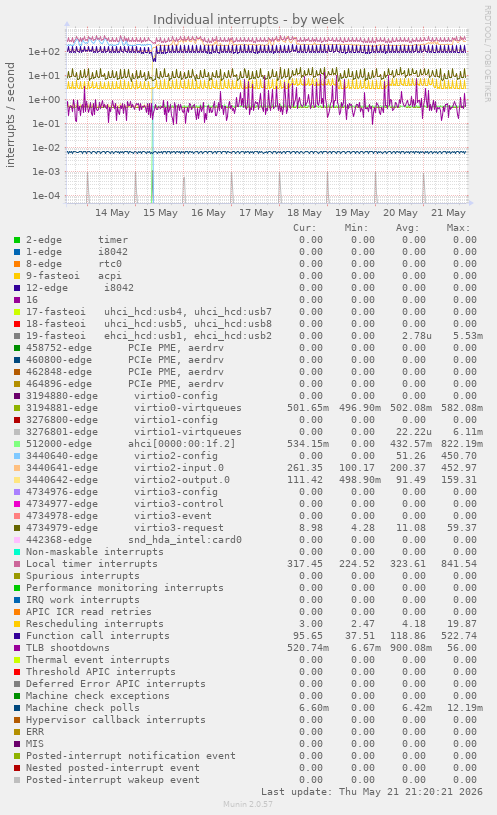Click the purple swatch for TLB shootdowns

point(17,648)
